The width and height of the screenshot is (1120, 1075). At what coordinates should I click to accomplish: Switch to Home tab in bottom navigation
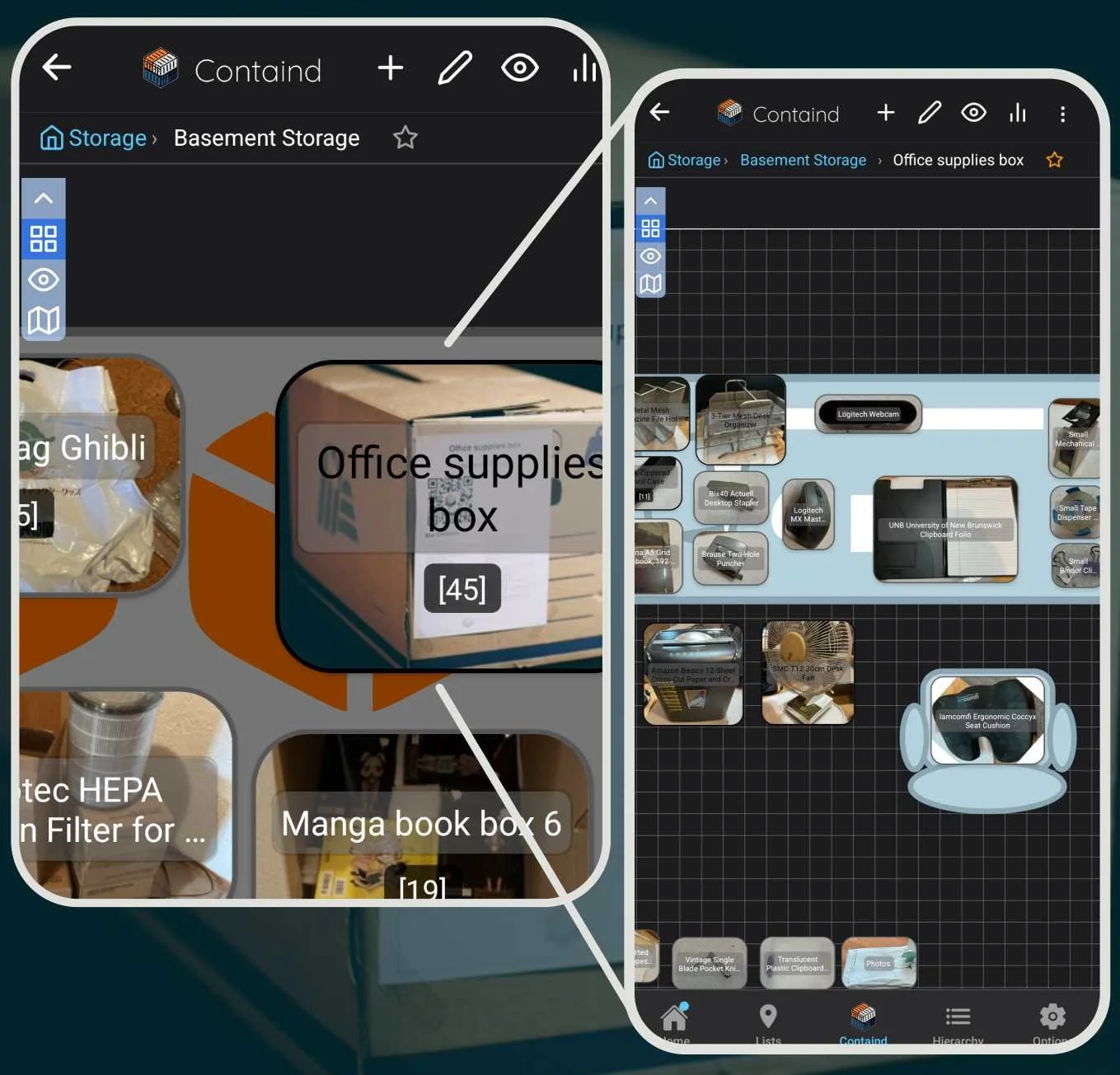click(674, 1023)
